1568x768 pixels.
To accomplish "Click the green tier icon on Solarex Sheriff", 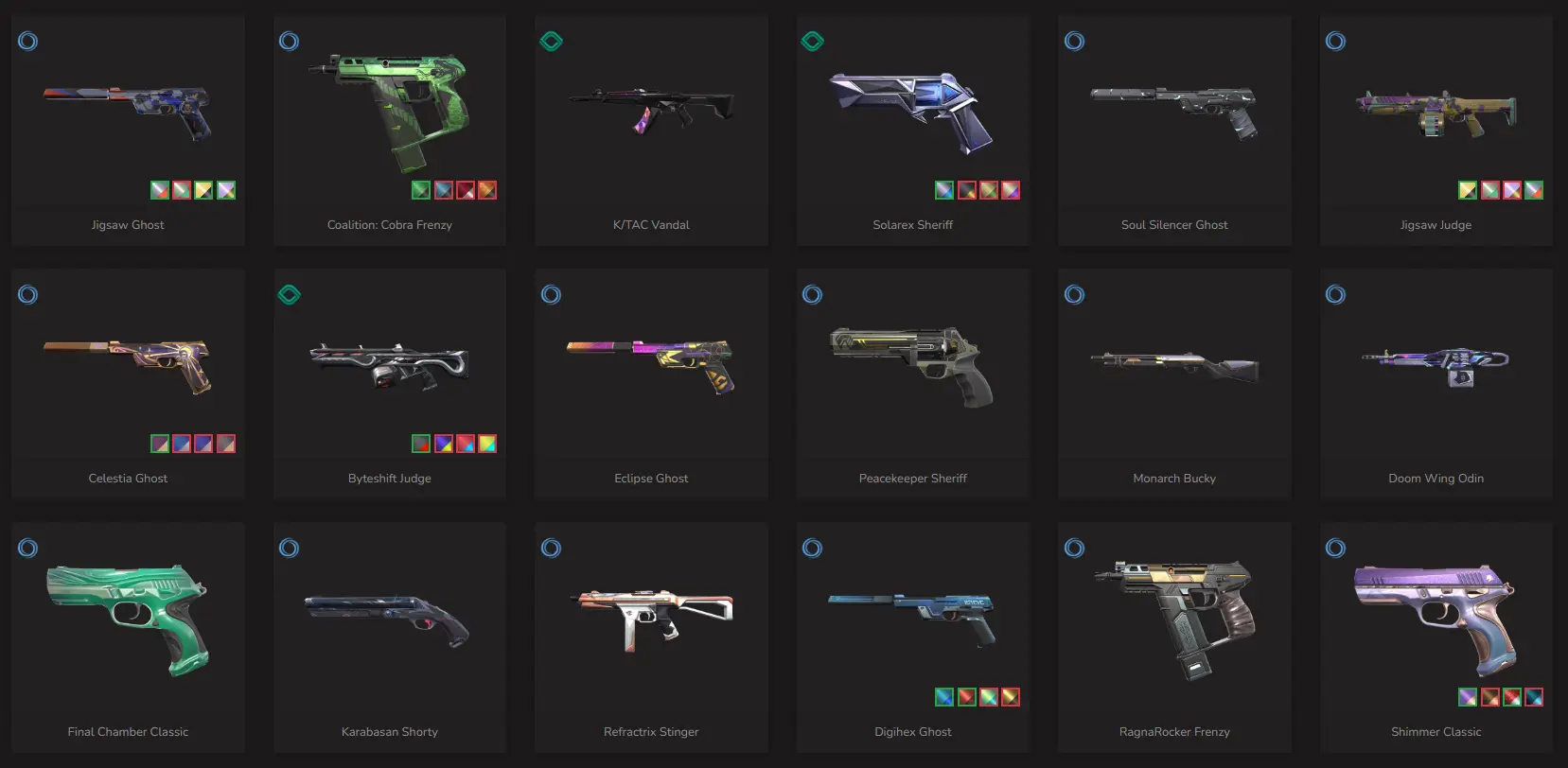I will pyautogui.click(x=812, y=41).
